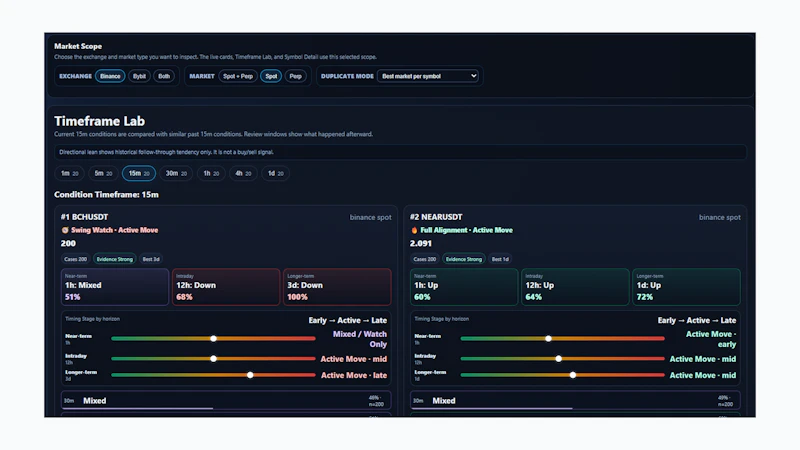This screenshot has width=800, height=450.
Task: Click the Swing Watch icon on BCHUSDT
Action: (65, 230)
